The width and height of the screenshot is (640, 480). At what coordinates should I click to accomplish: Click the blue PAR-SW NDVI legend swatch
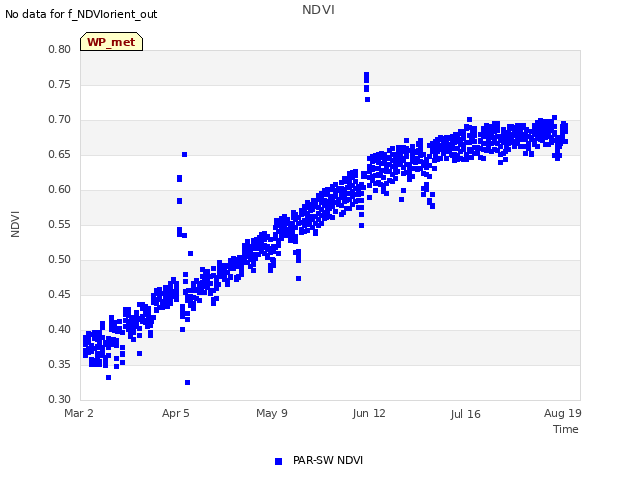(278, 461)
